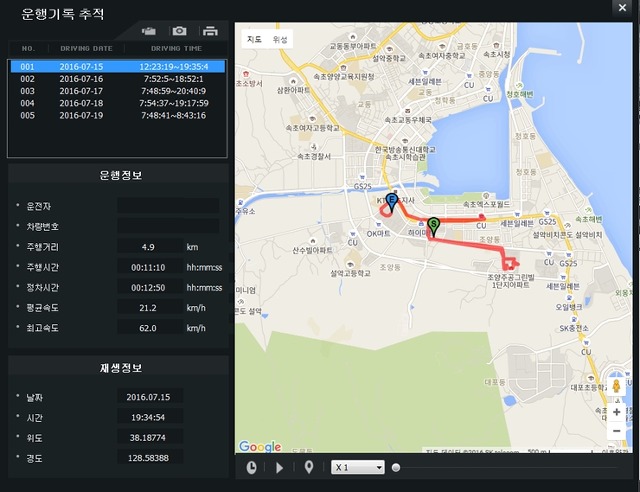Click the blue E end marker on map
The height and width of the screenshot is (492, 640).
pos(392,203)
